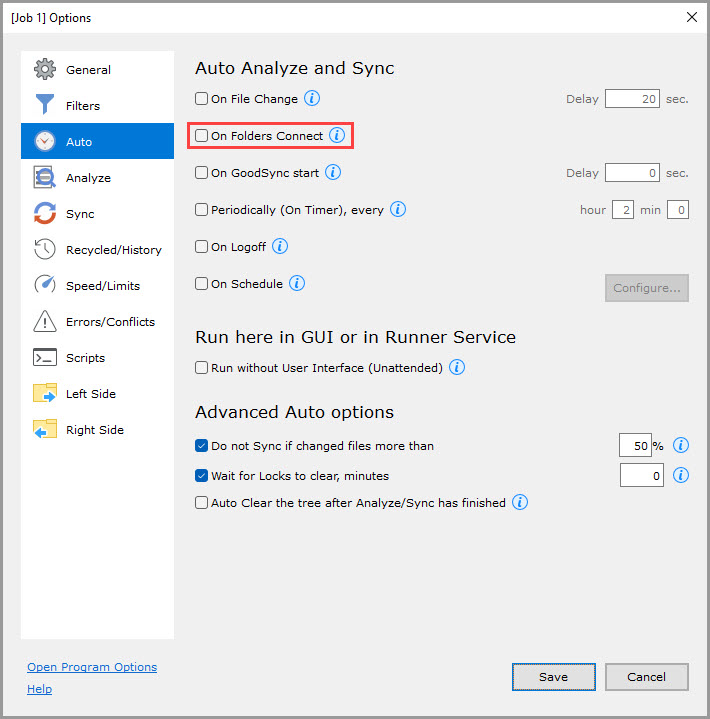Click the timer hour input field
Screen dimensions: 710x719
(622, 210)
